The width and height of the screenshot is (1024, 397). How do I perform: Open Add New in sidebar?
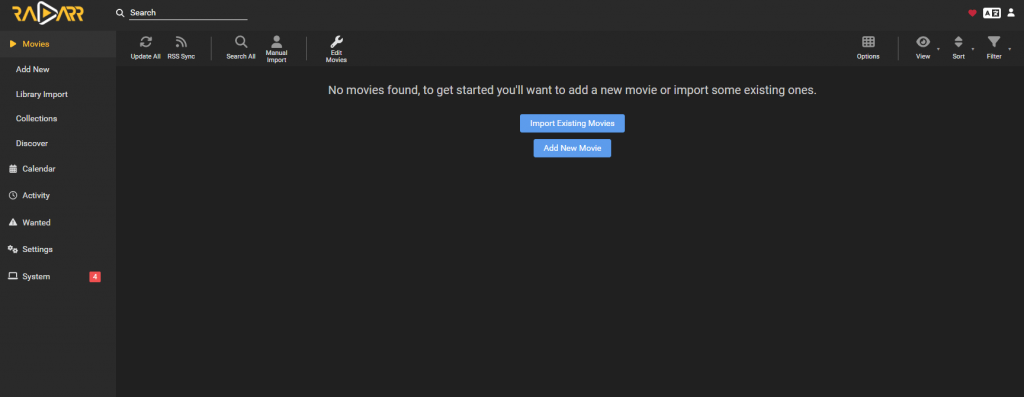pos(58,69)
